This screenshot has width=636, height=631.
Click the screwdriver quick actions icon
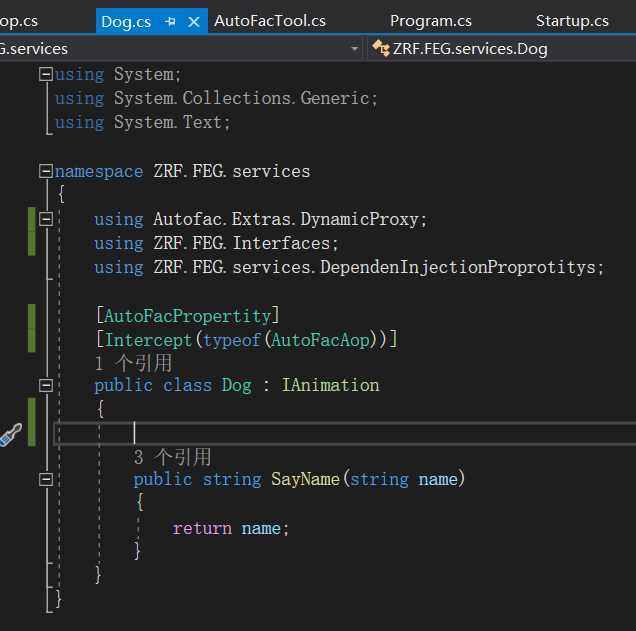[x=11, y=434]
